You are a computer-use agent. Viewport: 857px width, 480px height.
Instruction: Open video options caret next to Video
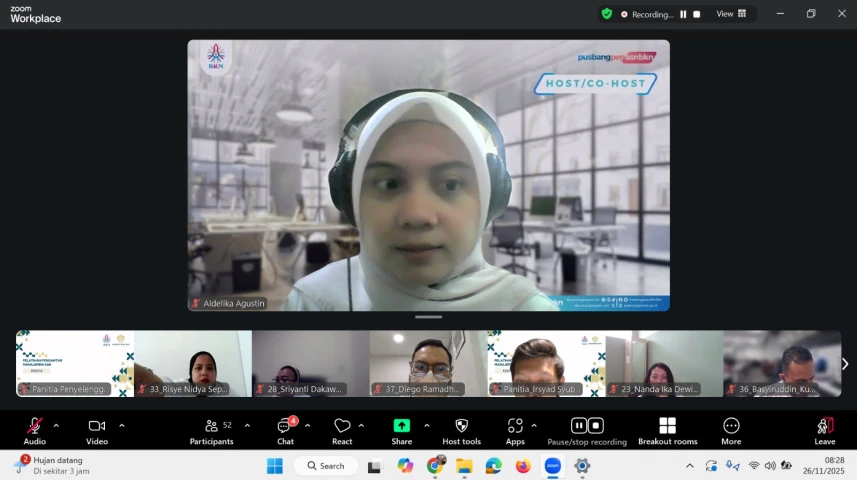(121, 426)
